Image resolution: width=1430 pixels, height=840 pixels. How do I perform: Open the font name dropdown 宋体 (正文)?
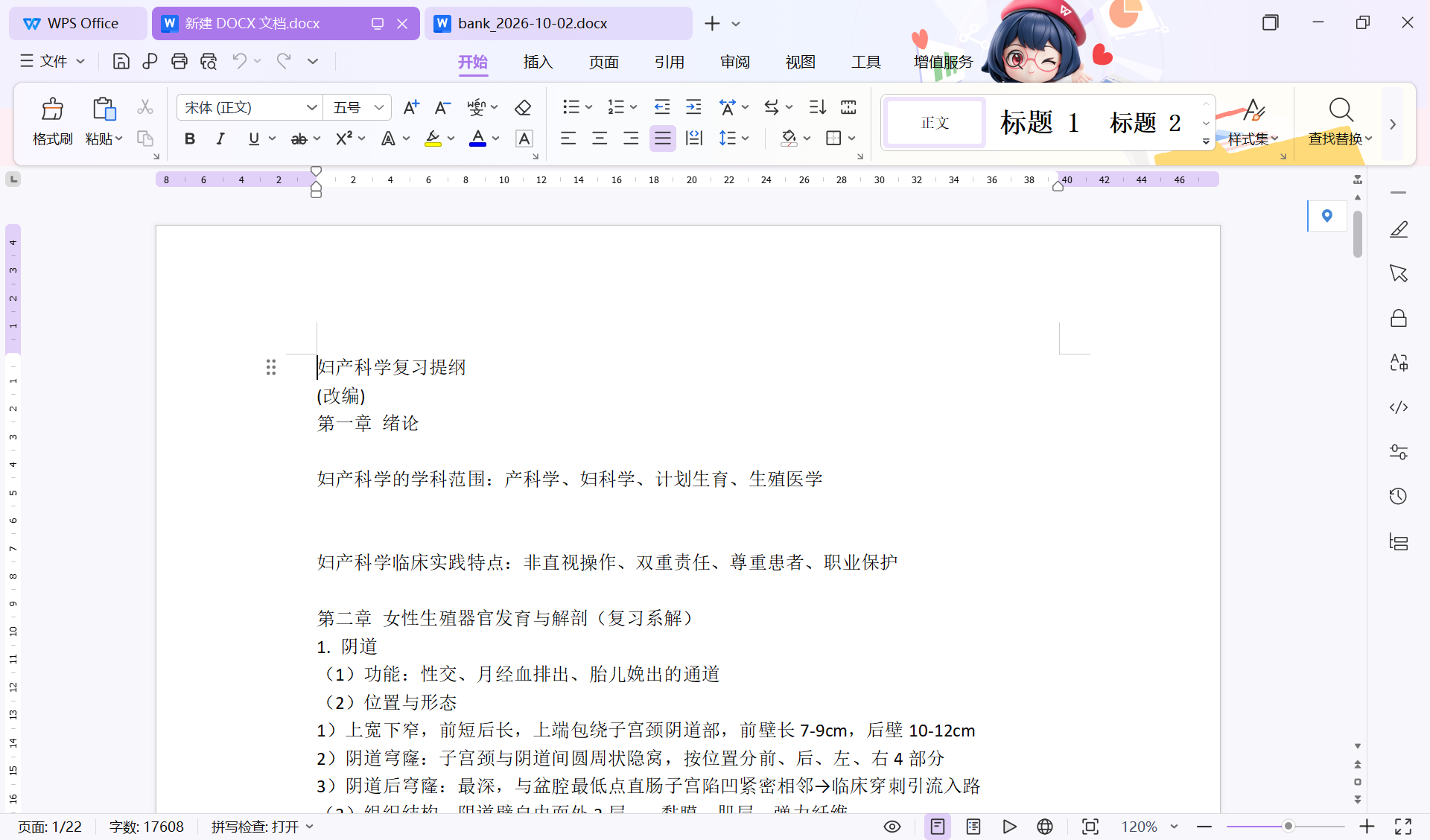coord(250,108)
